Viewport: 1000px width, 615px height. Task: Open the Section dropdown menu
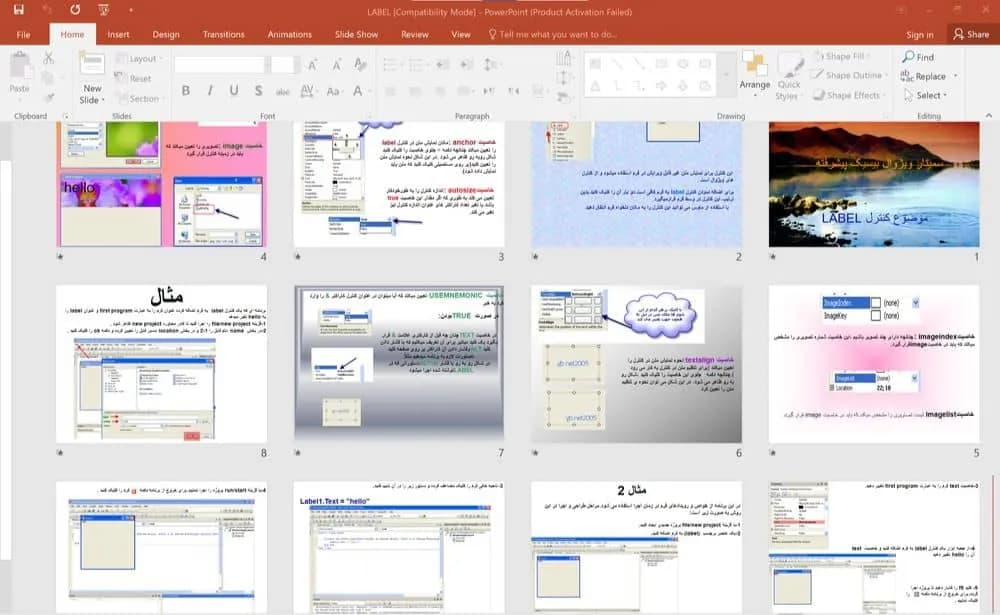(x=138, y=99)
